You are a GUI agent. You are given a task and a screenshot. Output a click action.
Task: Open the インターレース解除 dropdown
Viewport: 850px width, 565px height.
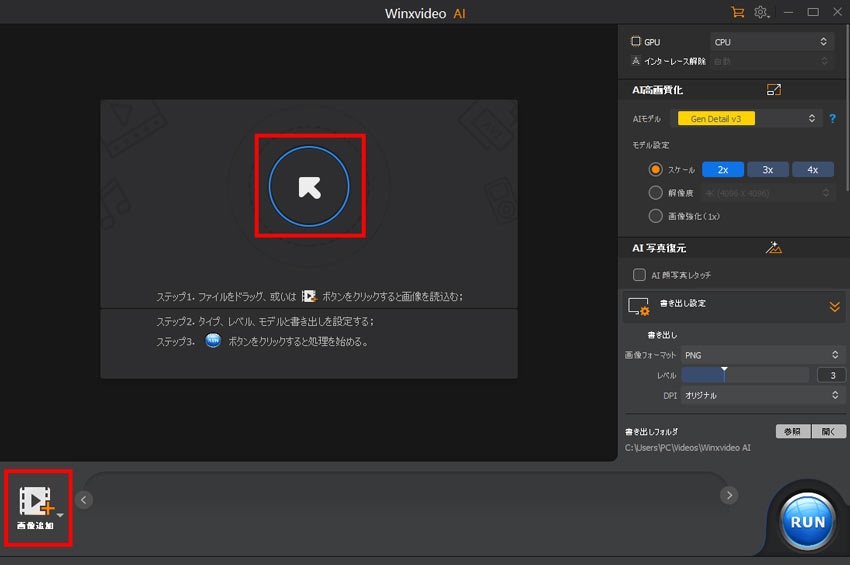[x=770, y=61]
